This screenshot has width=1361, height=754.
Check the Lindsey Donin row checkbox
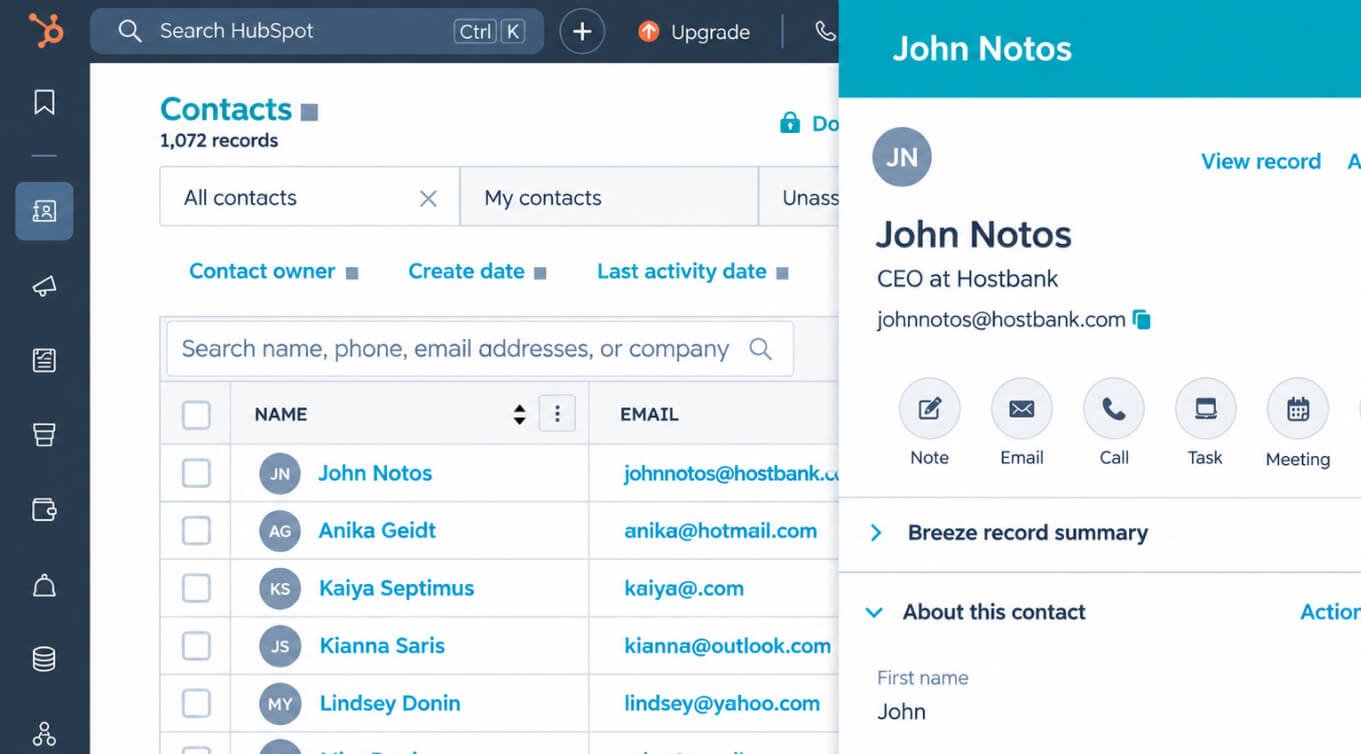pos(196,704)
